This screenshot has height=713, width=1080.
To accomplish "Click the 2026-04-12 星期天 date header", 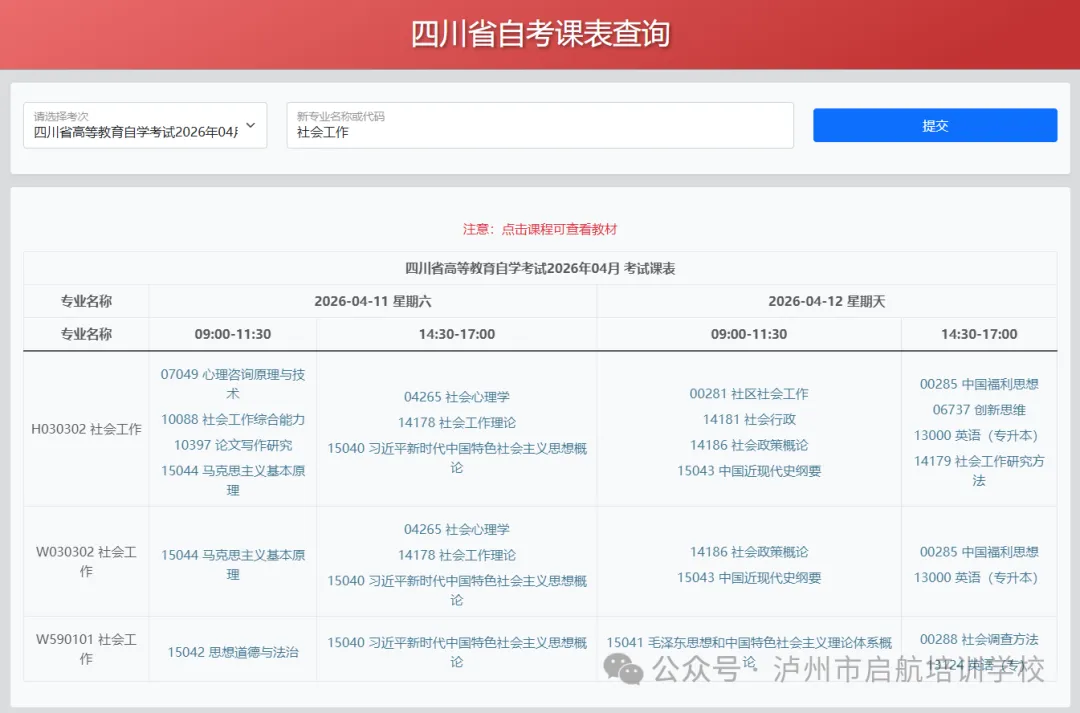I will pyautogui.click(x=827, y=302).
